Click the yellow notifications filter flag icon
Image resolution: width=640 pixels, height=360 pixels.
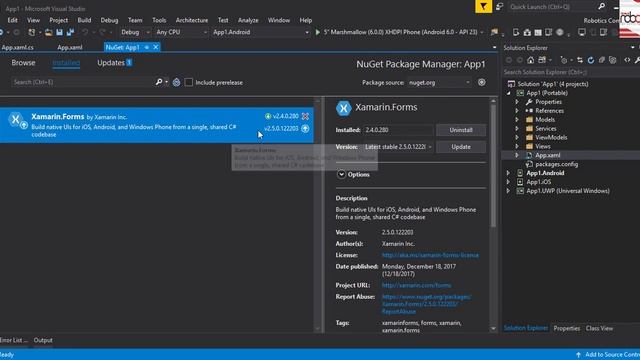click(483, 7)
